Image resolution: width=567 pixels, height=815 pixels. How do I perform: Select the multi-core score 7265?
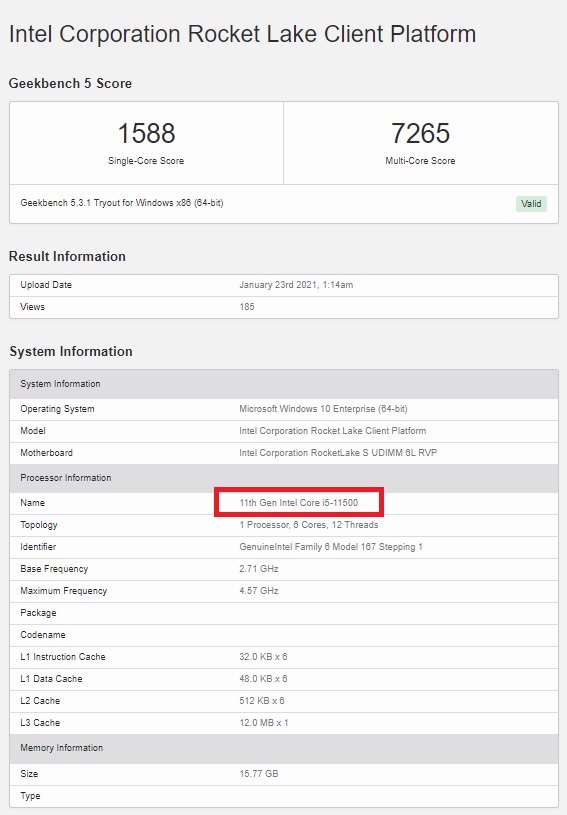[x=420, y=133]
